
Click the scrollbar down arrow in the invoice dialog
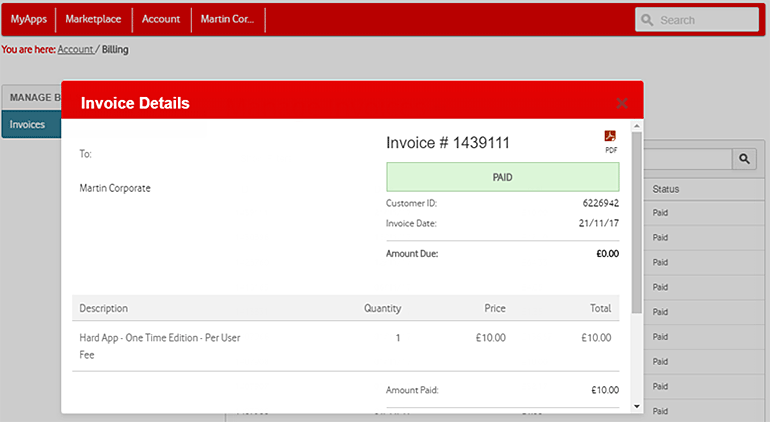(x=637, y=406)
